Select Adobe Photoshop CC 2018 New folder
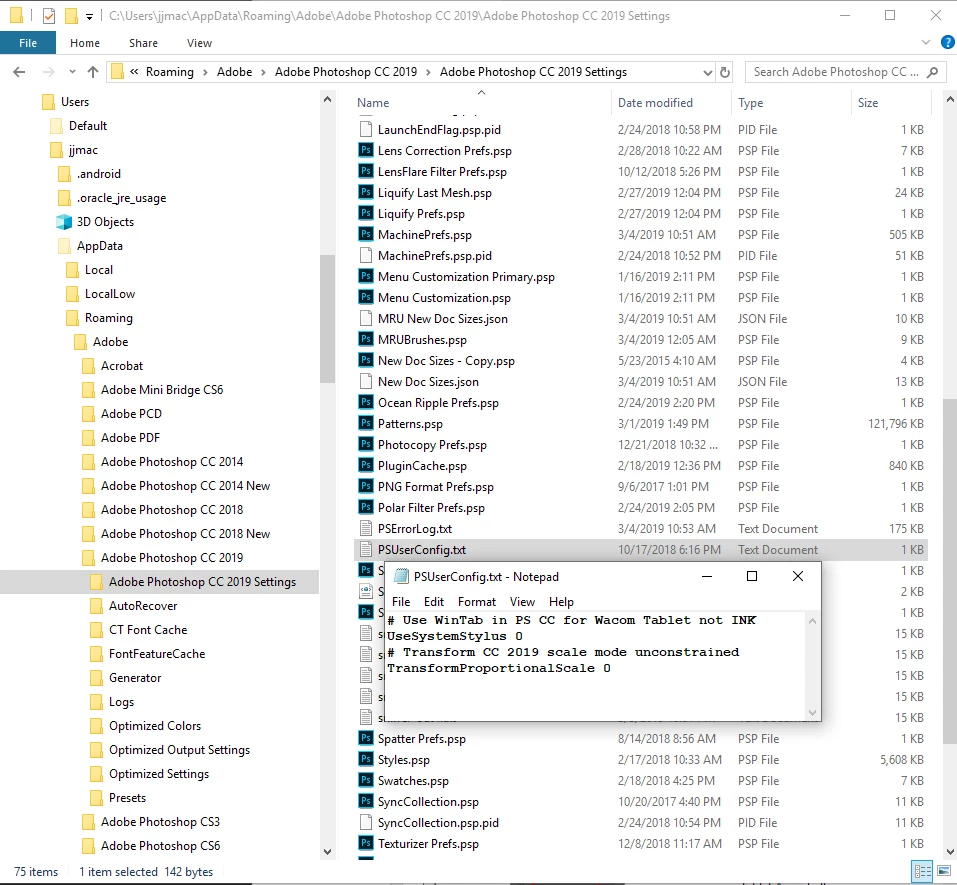This screenshot has height=885, width=957. click(x=186, y=533)
